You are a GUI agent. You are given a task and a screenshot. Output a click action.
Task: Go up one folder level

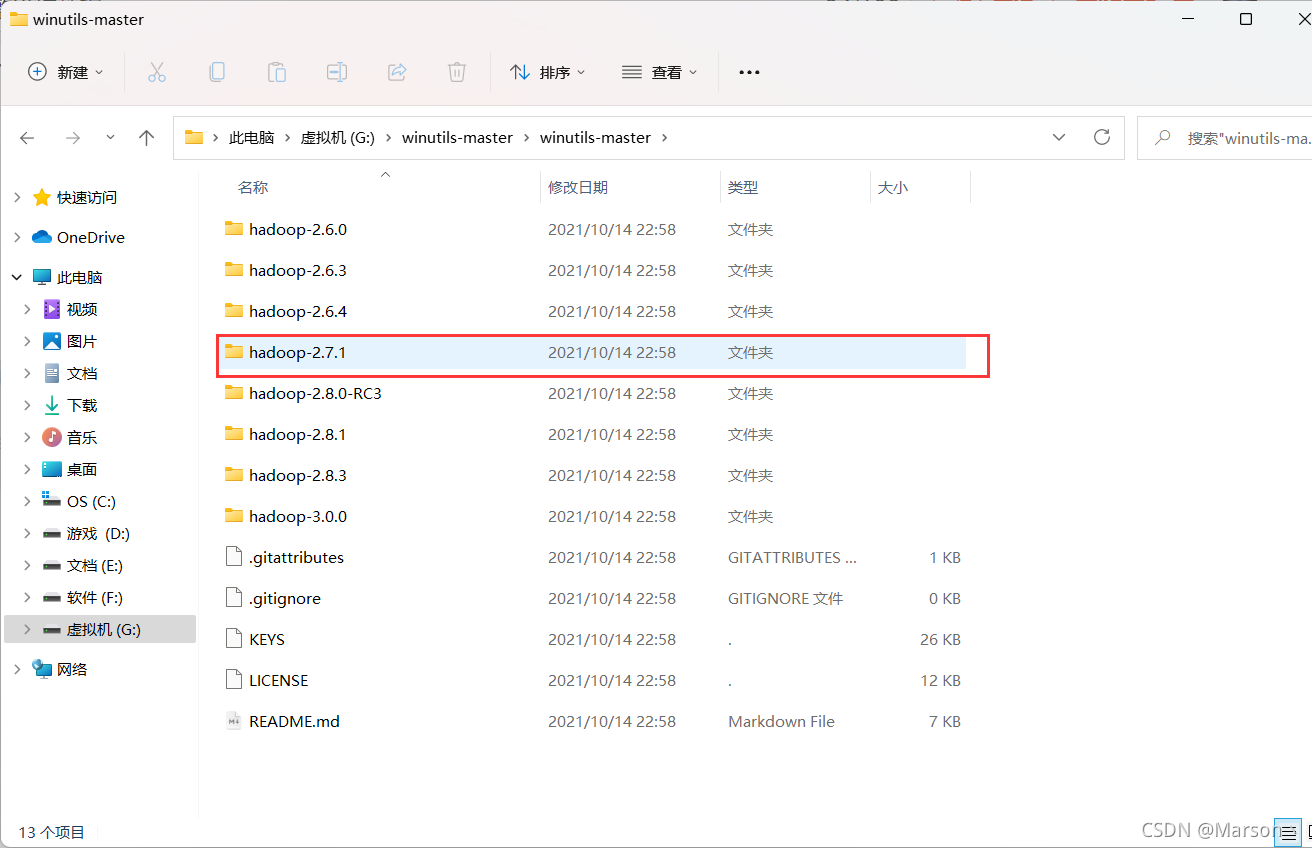pos(146,138)
